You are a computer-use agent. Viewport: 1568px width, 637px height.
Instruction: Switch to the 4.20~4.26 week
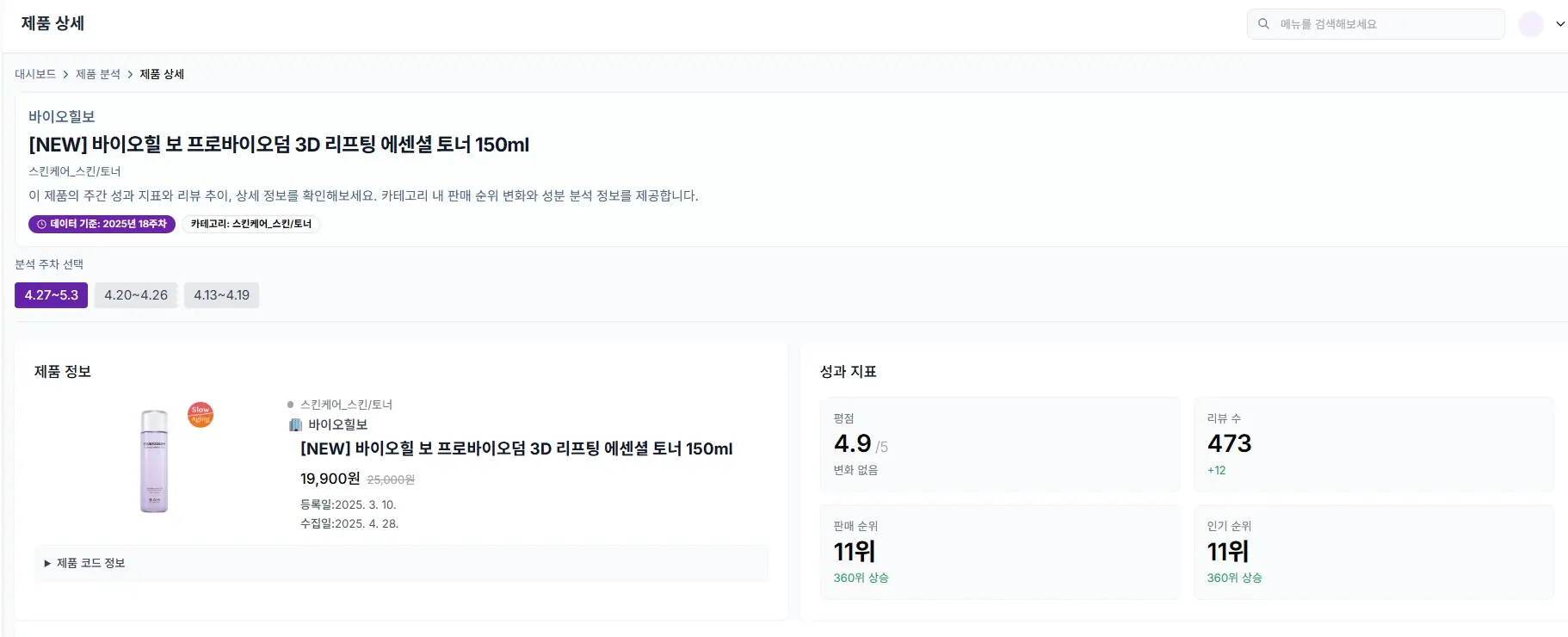click(x=136, y=295)
